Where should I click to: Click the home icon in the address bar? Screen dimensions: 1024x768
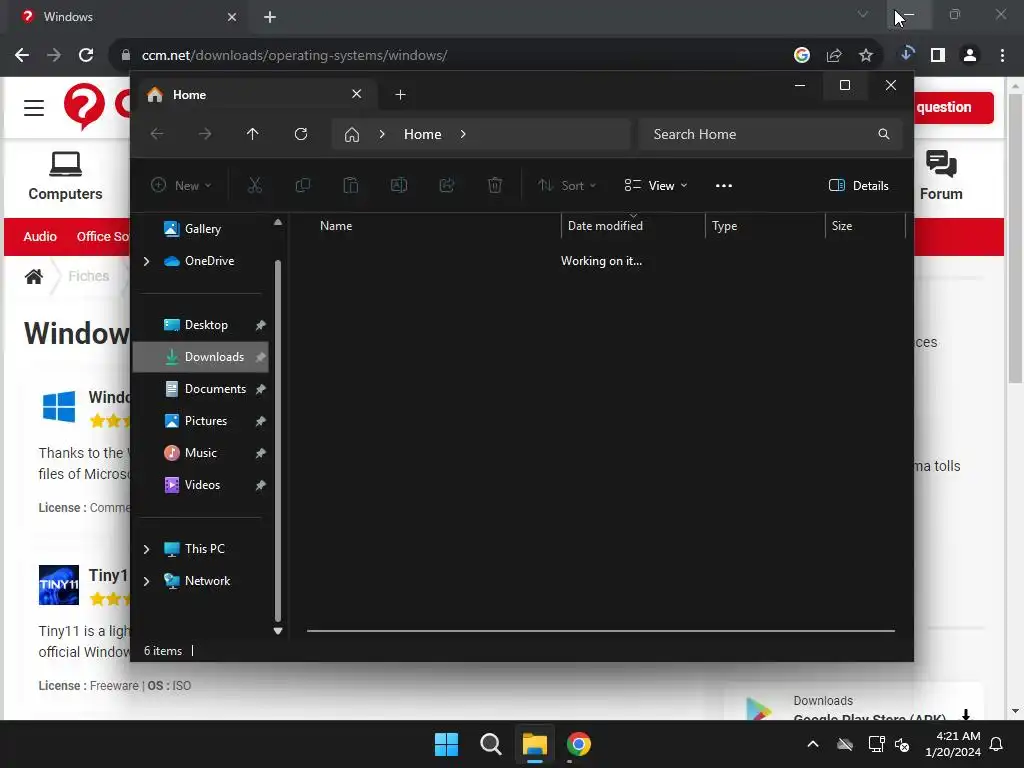click(352, 134)
